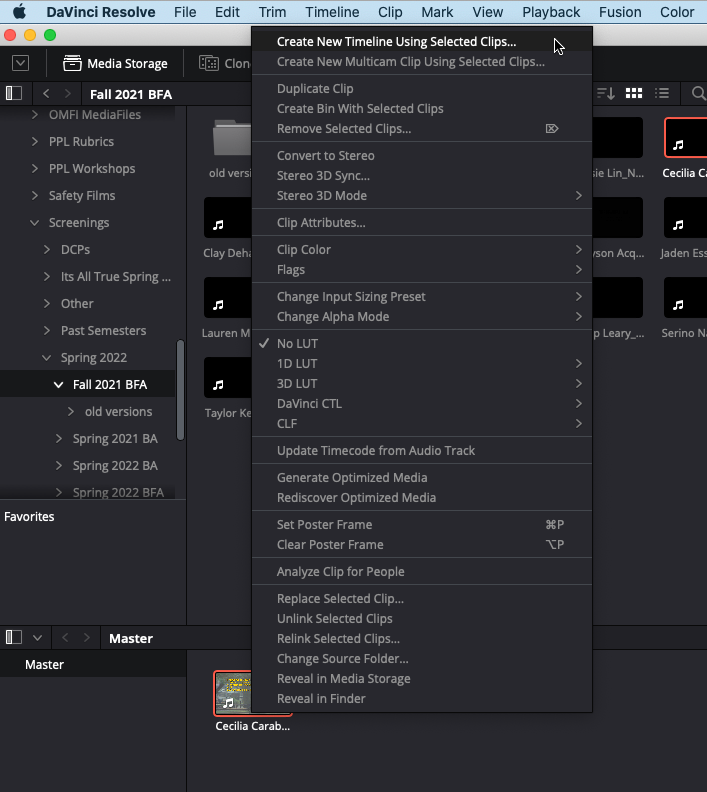This screenshot has width=707, height=792.
Task: Open the Timeline menu in menu bar
Action: pos(332,12)
